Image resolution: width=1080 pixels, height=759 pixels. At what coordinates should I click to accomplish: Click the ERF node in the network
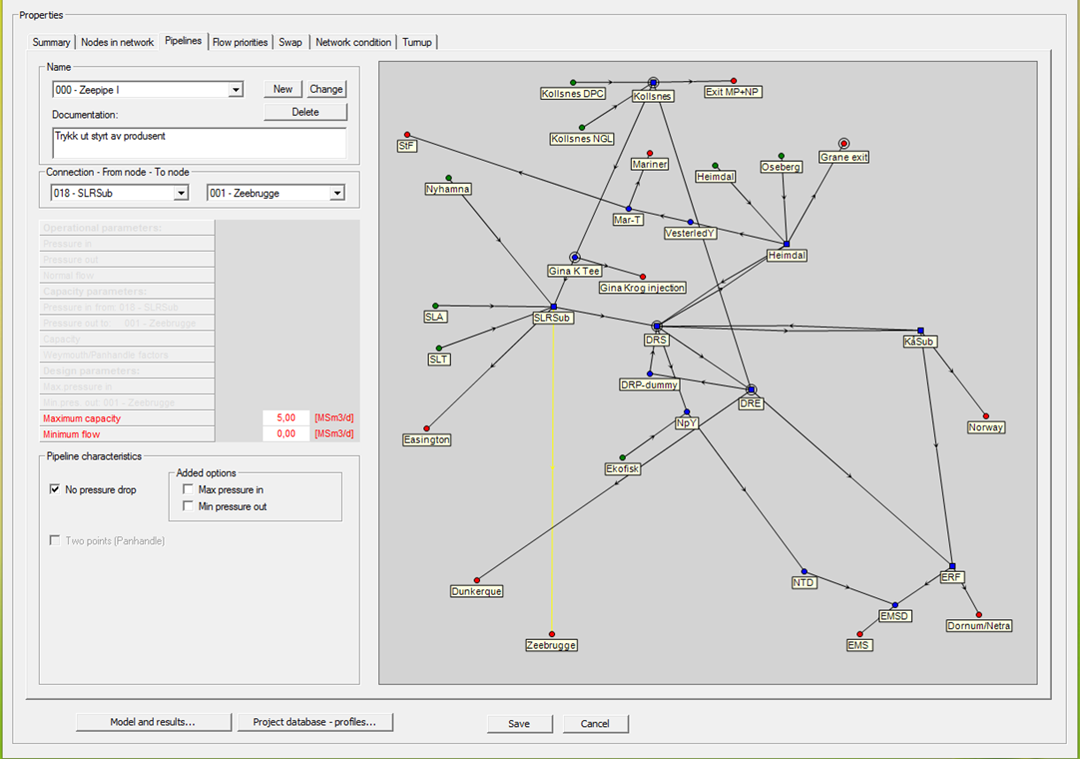coord(952,566)
